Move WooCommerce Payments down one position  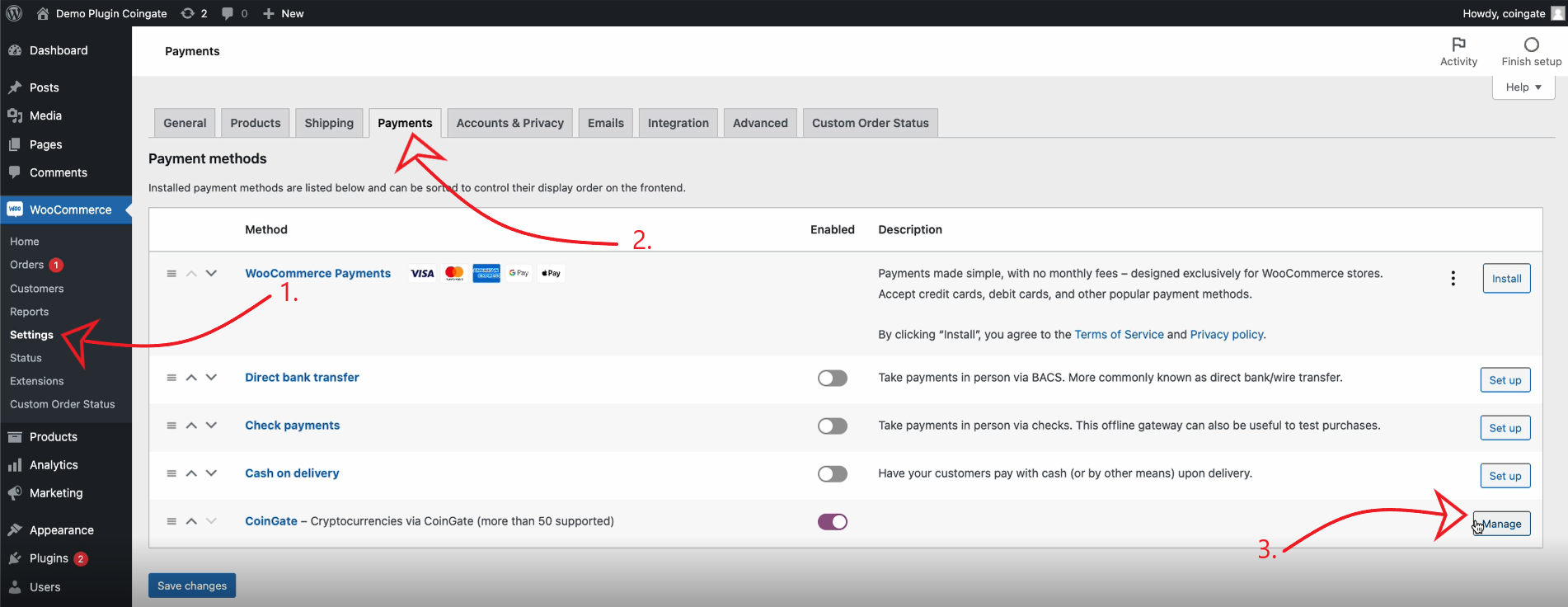(211, 273)
